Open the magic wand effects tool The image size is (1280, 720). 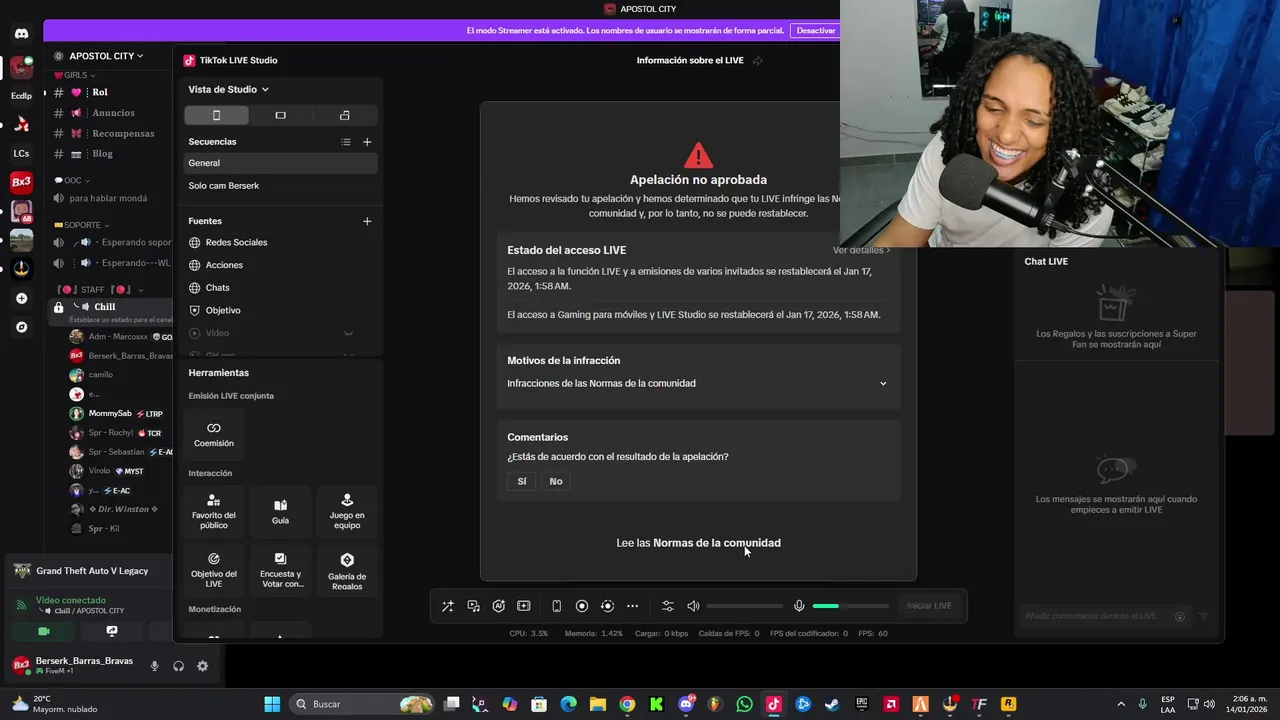tap(447, 606)
